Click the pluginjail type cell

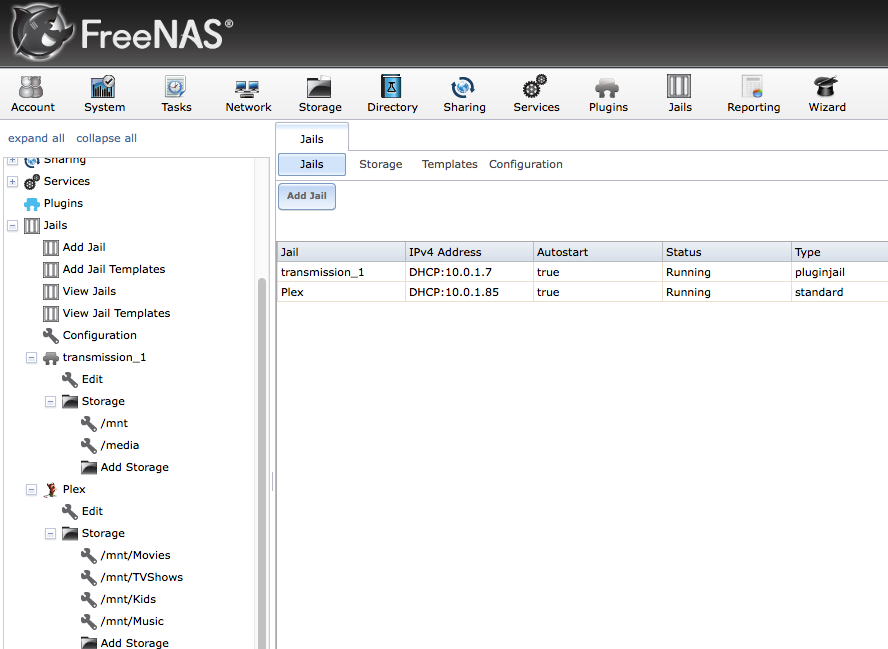click(840, 272)
